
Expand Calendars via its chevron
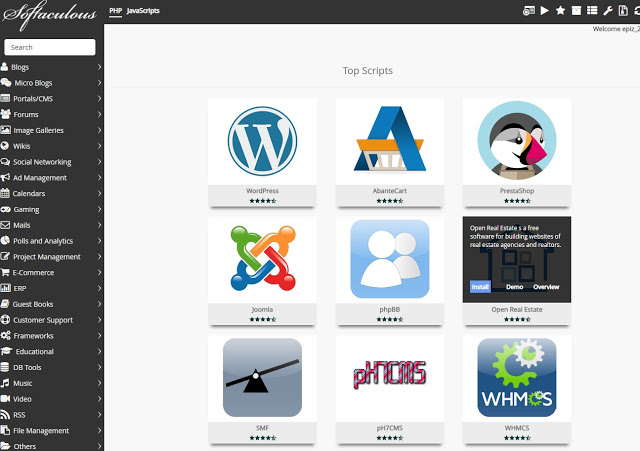tap(99, 193)
